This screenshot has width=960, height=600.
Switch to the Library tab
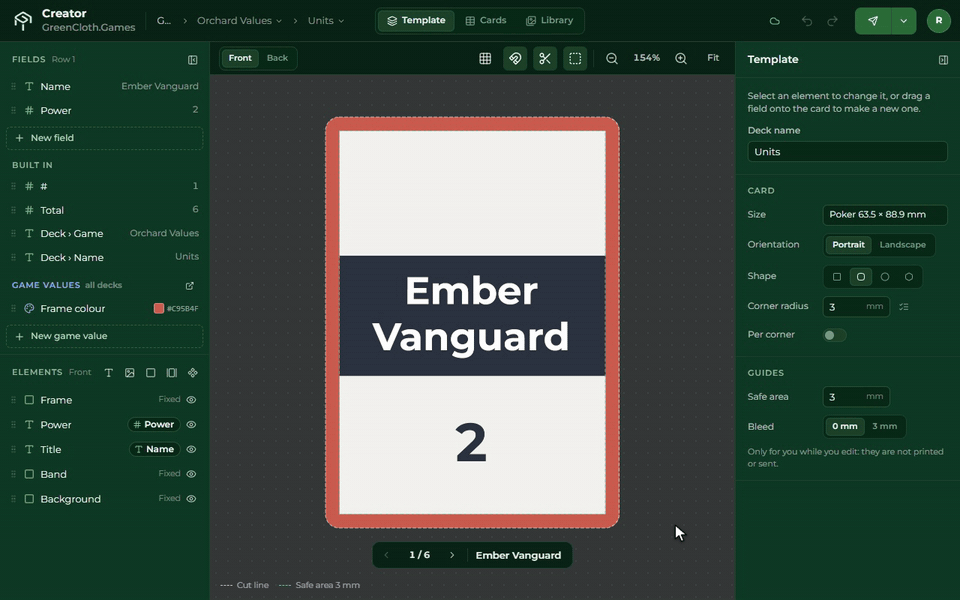tap(549, 21)
